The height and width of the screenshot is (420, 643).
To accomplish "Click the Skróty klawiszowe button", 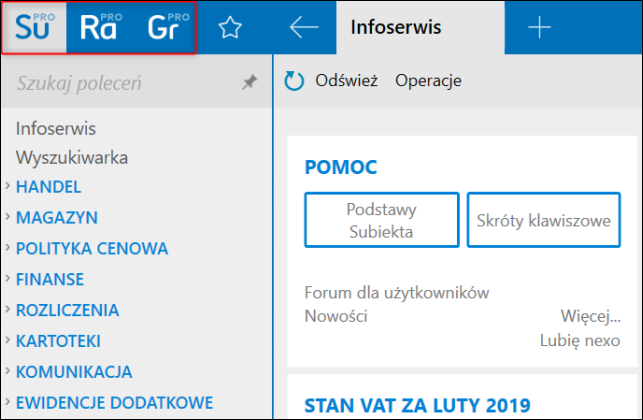I will click(x=544, y=221).
